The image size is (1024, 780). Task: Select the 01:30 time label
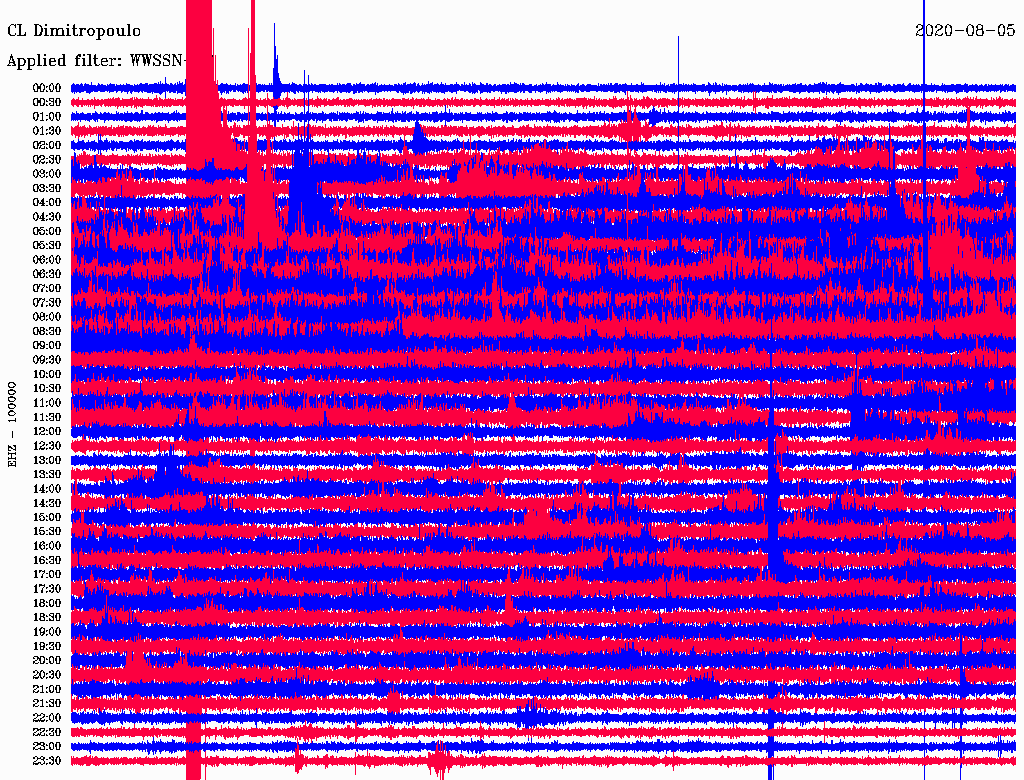tap(47, 131)
